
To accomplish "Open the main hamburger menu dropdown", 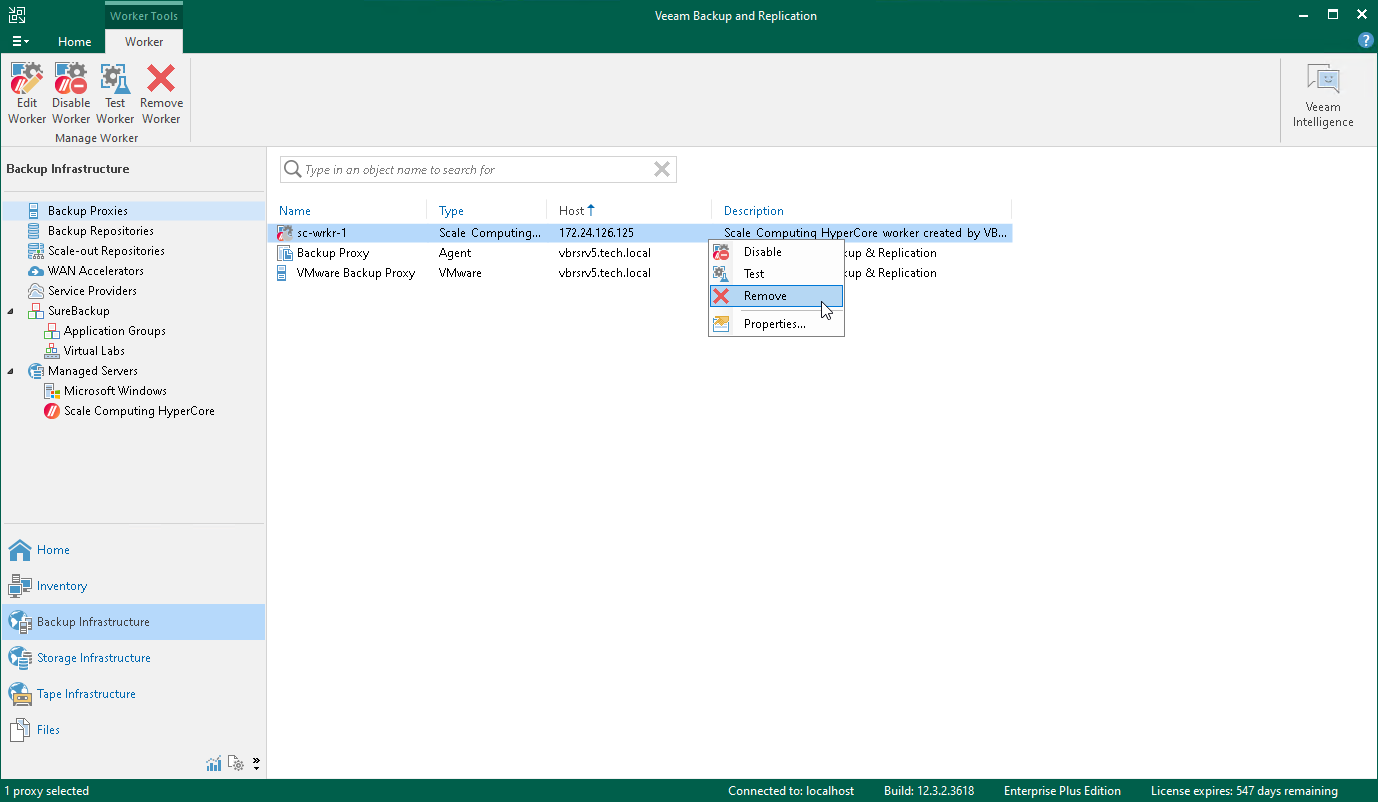I will (20, 41).
